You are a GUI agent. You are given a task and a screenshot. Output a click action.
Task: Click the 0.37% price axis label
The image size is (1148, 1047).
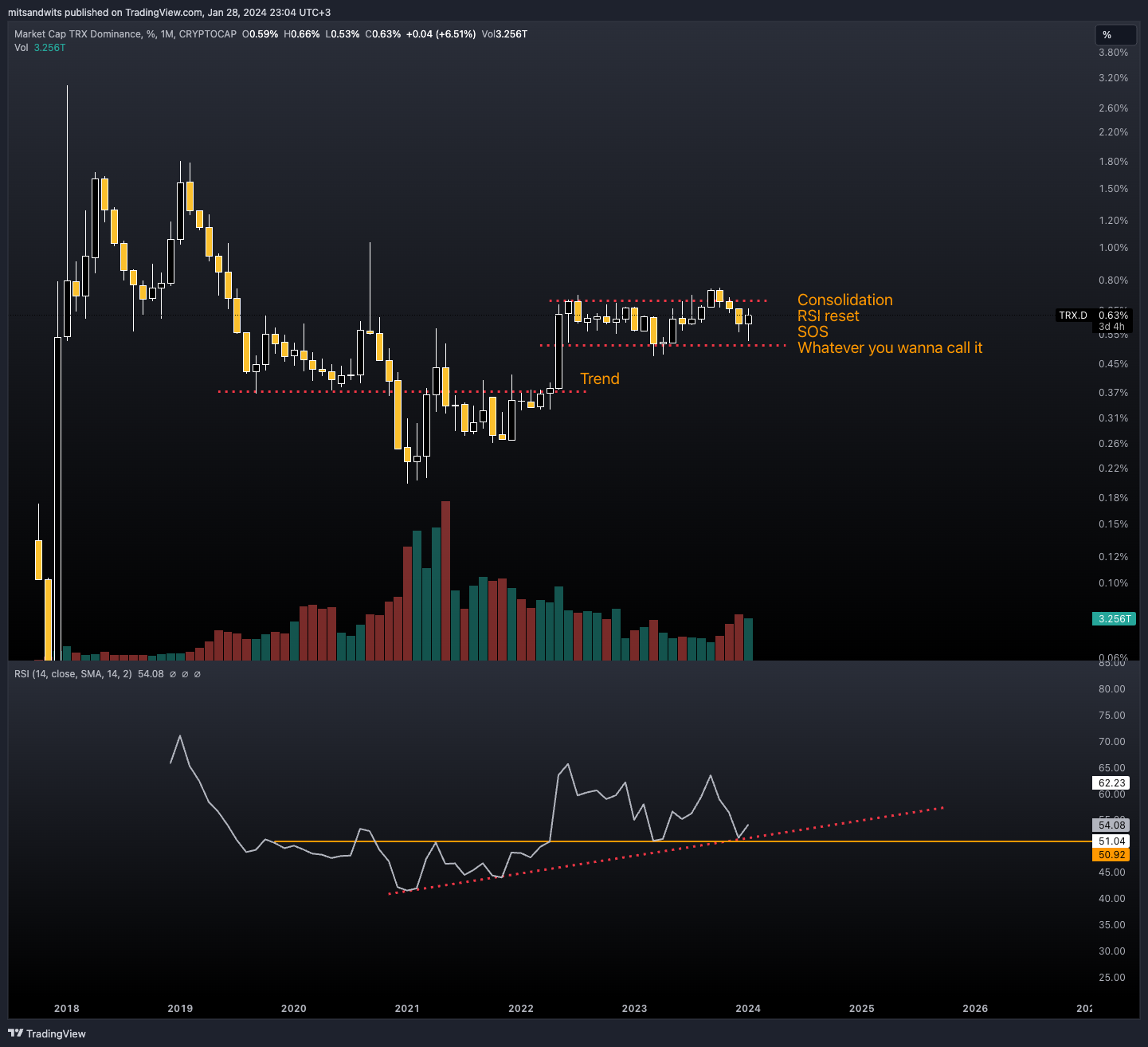(1114, 393)
